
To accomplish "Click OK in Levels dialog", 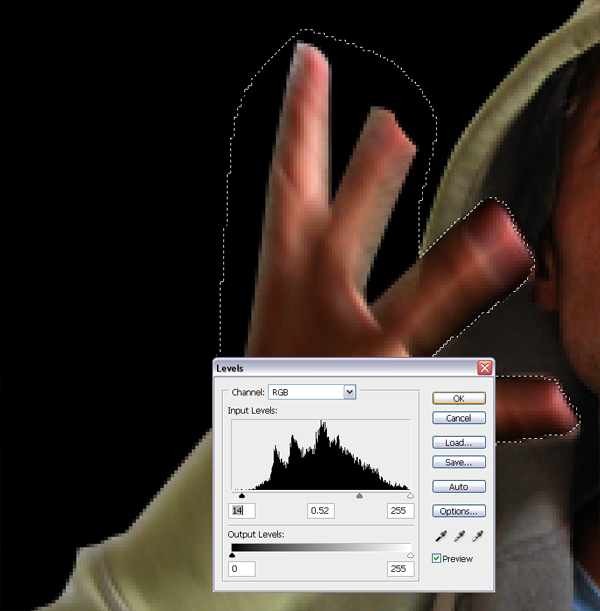I will pyautogui.click(x=459, y=398).
